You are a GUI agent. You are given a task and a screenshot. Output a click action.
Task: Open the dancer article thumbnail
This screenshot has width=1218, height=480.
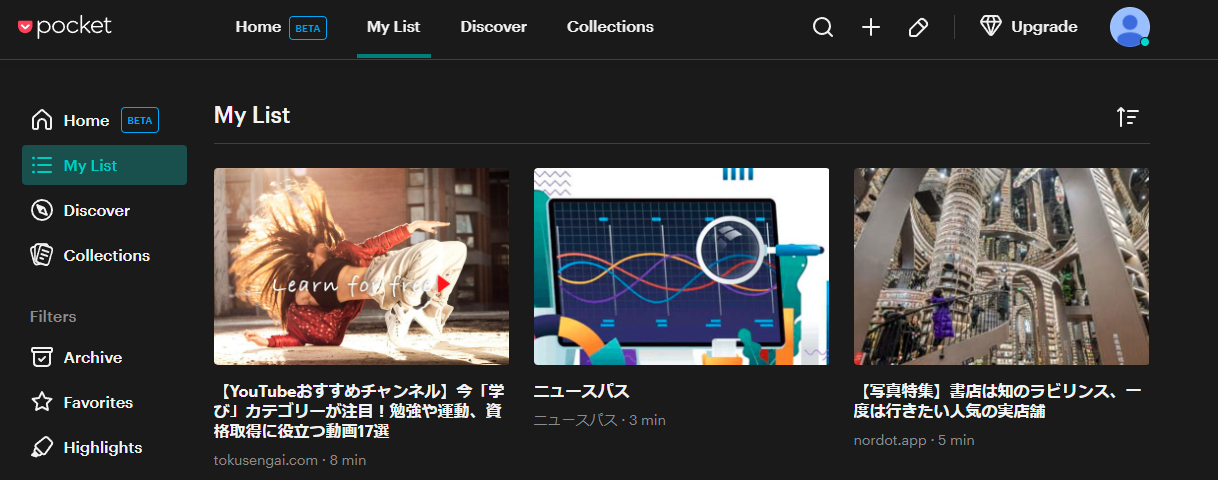pyautogui.click(x=361, y=266)
